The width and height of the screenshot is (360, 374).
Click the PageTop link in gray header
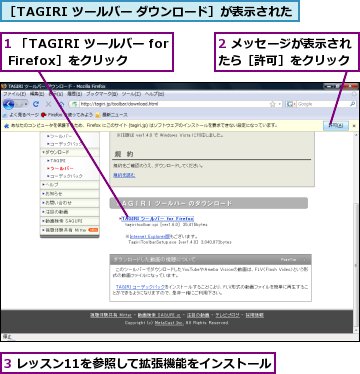[289, 259]
